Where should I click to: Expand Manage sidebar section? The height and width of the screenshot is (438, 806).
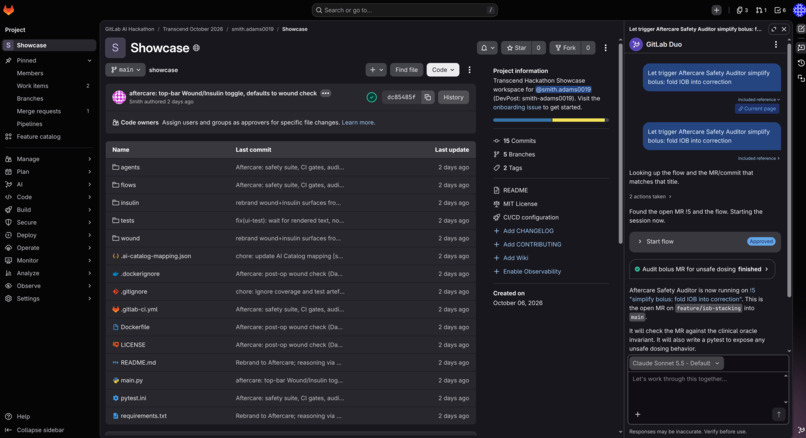48,159
